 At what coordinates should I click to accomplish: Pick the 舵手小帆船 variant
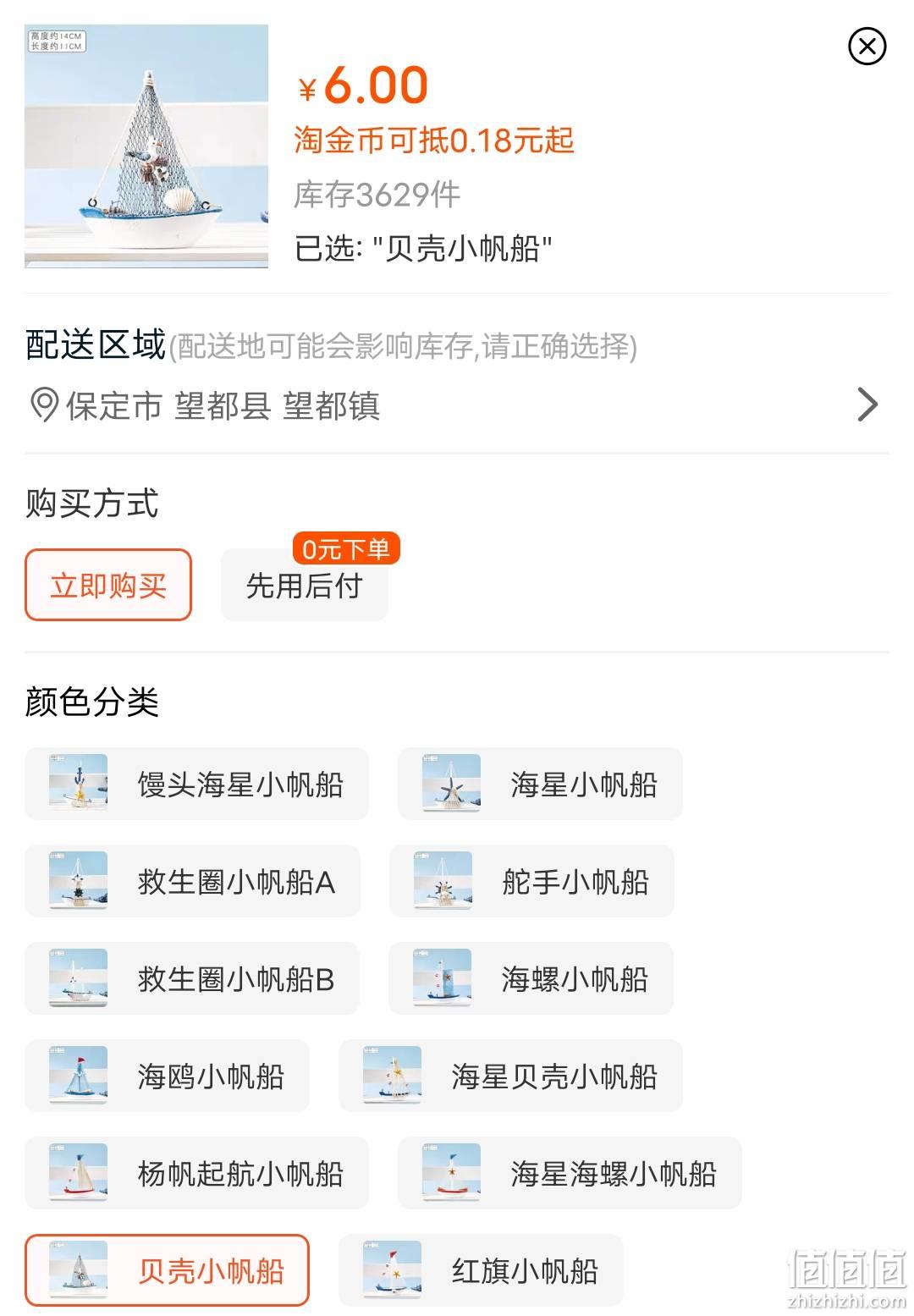531,881
